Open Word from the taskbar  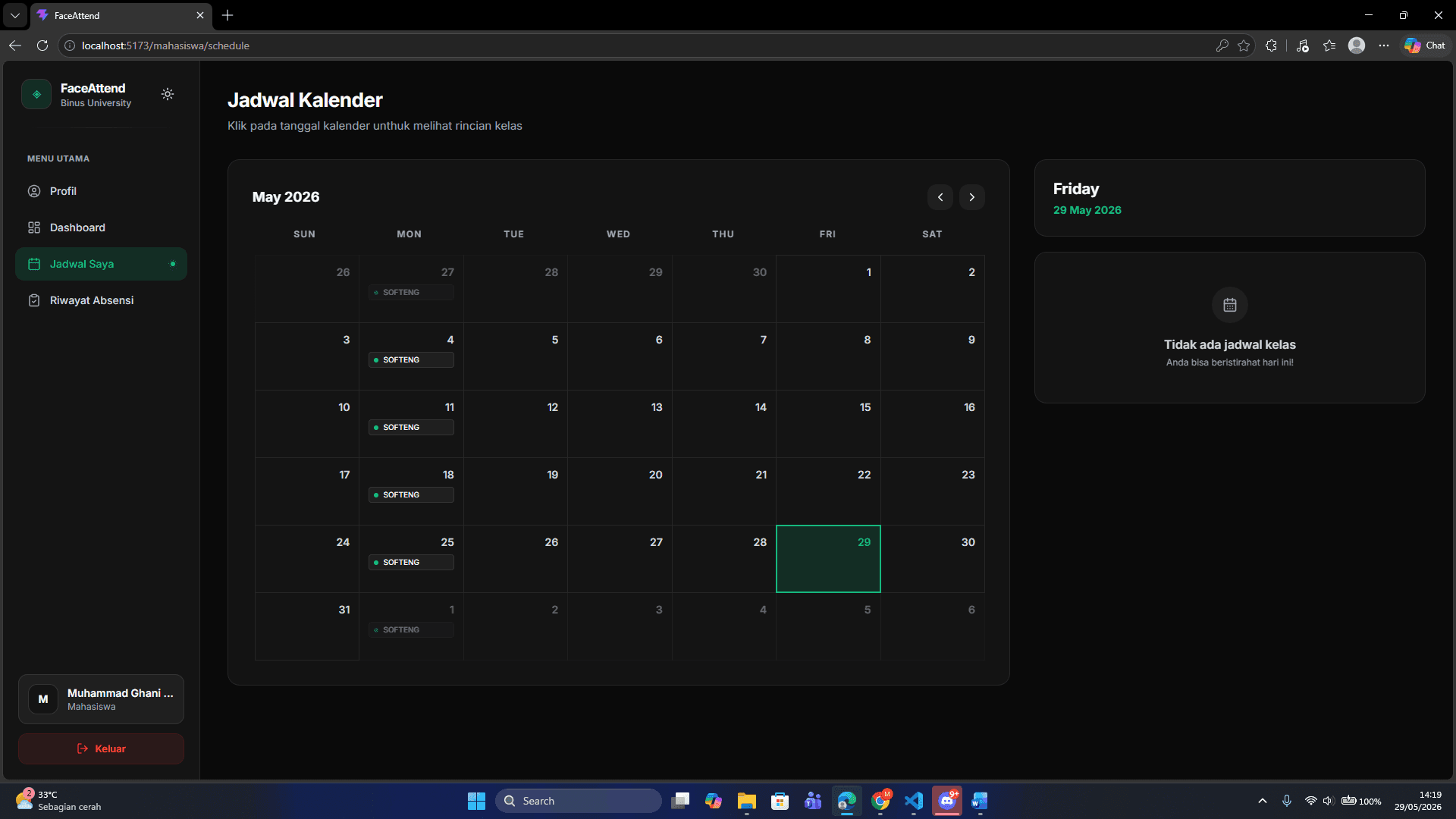point(980,801)
